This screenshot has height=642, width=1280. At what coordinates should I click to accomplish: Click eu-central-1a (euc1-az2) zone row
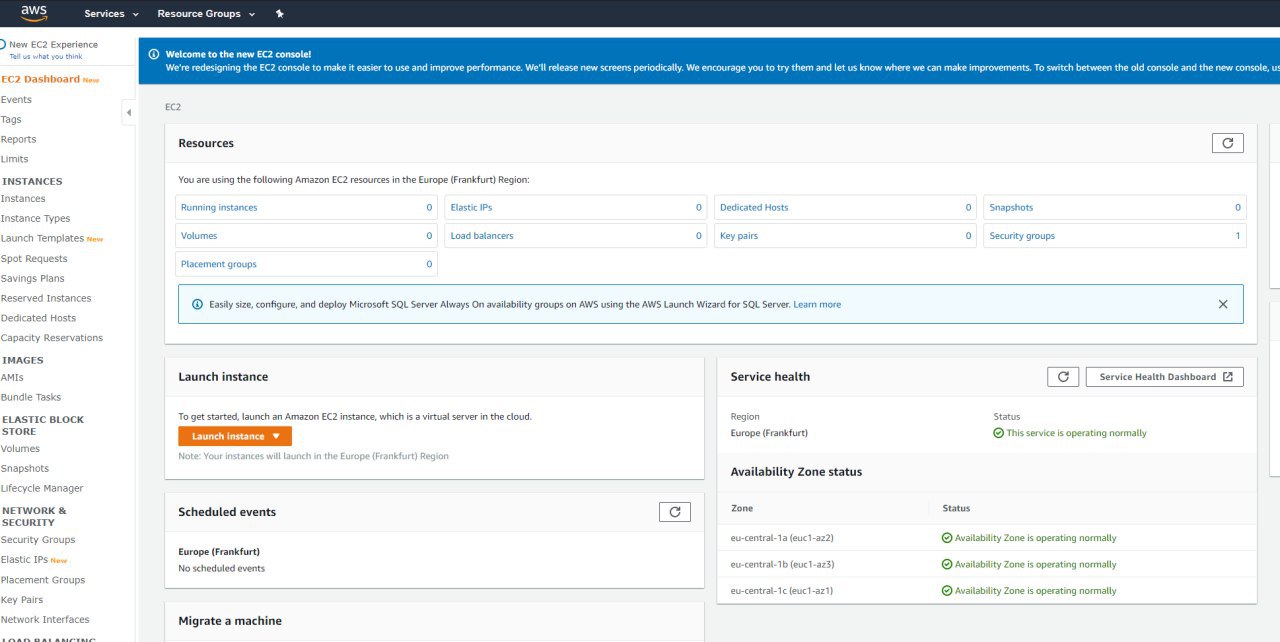click(x=987, y=538)
